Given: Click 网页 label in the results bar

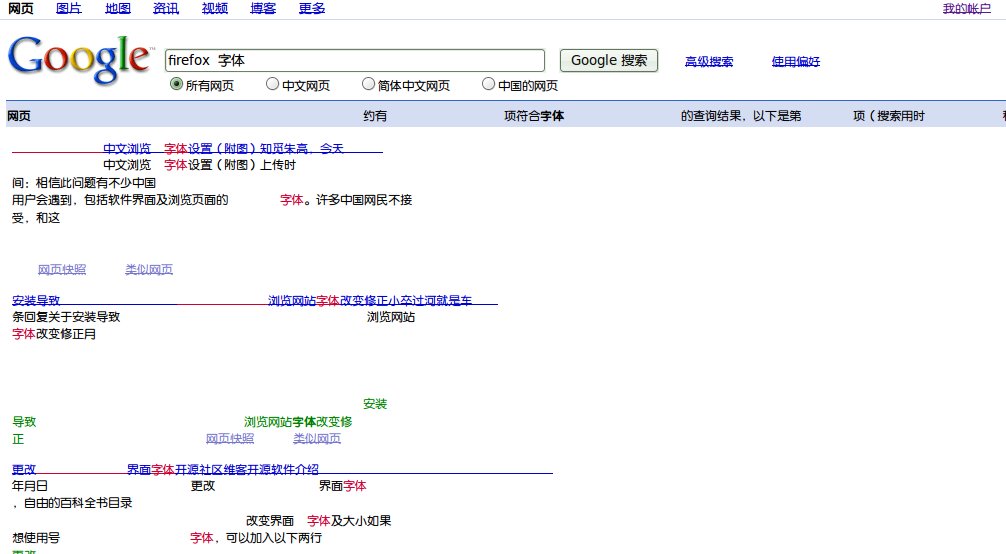Looking at the screenshot, I should pos(19,116).
